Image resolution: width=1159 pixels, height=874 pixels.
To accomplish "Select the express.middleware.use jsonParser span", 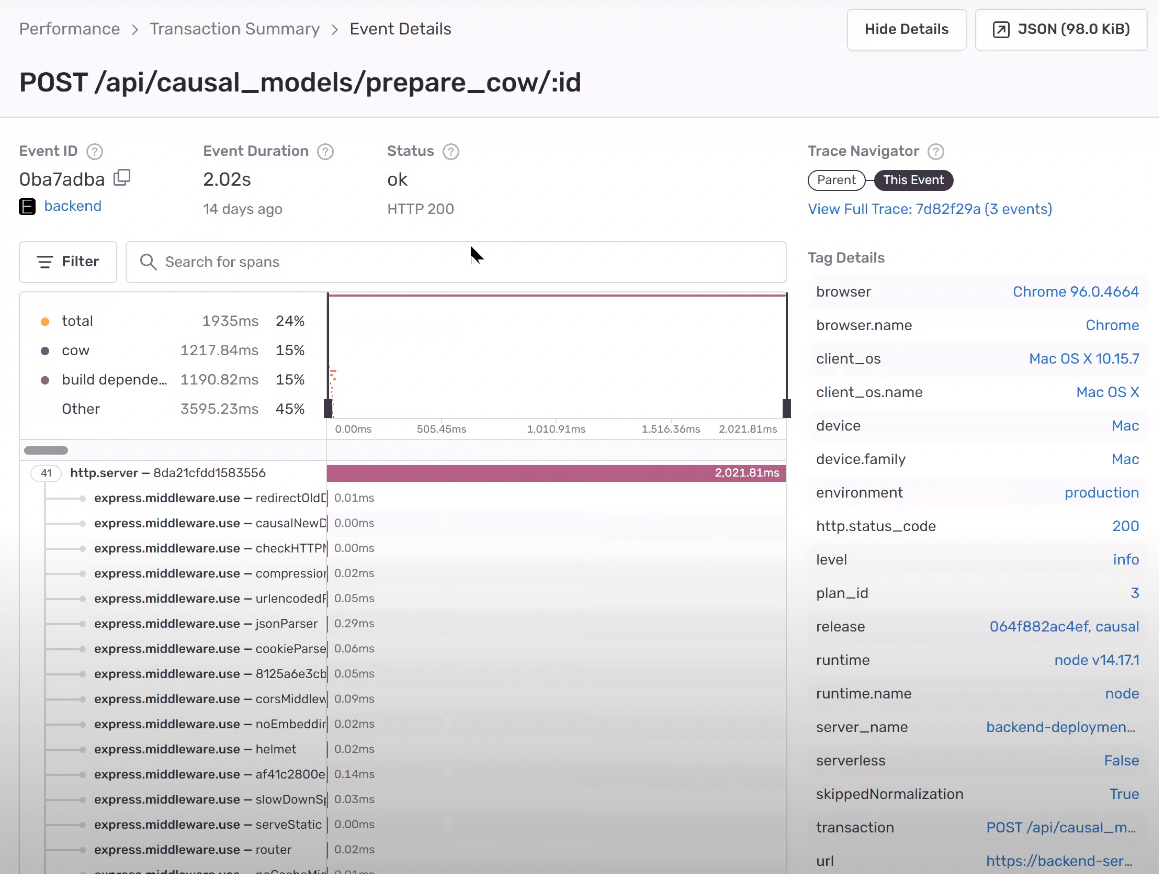I will coord(210,624).
